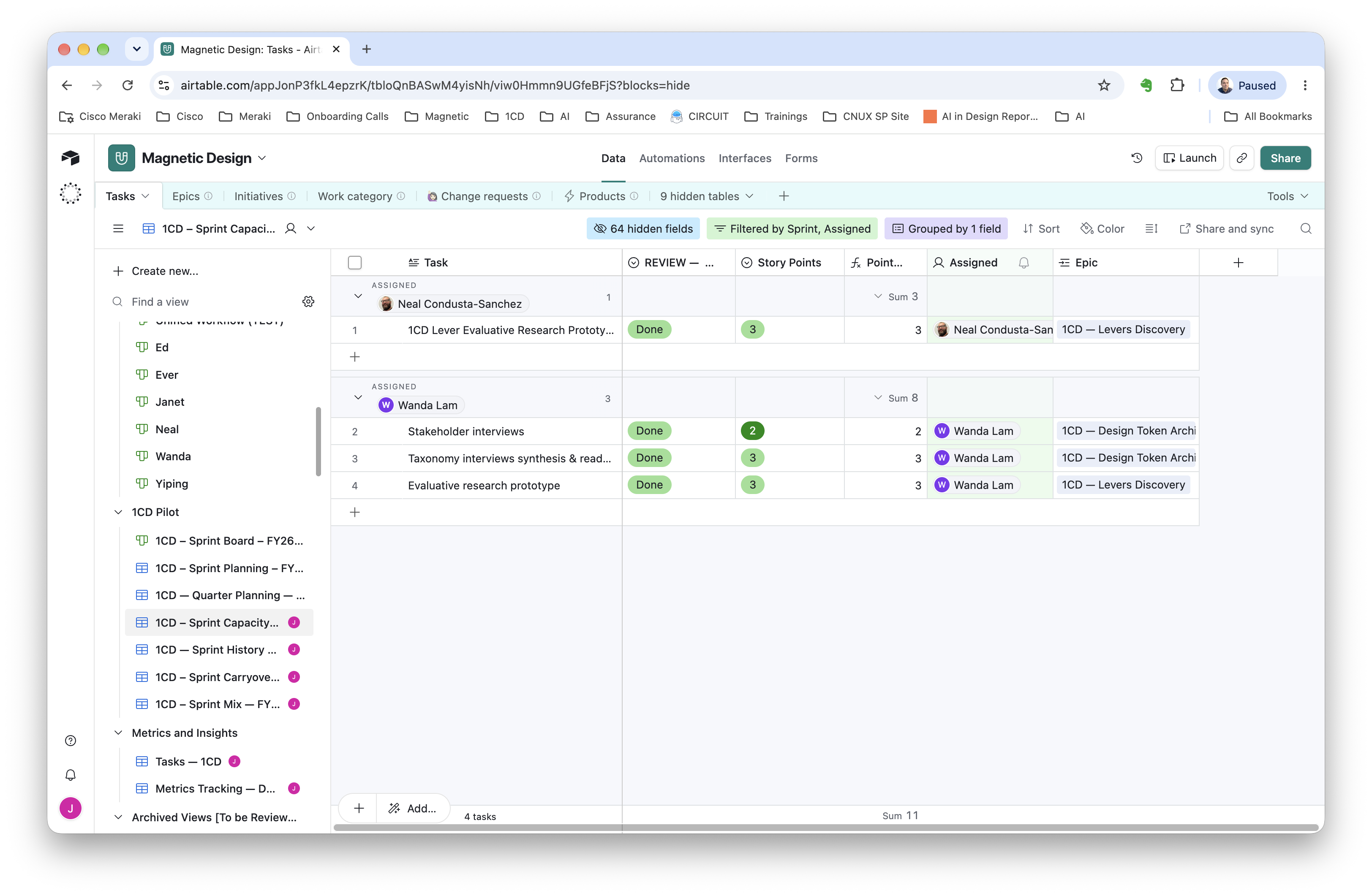Image resolution: width=1372 pixels, height=896 pixels.
Task: Collapse 1CD Pilot section
Action: pyautogui.click(x=118, y=512)
